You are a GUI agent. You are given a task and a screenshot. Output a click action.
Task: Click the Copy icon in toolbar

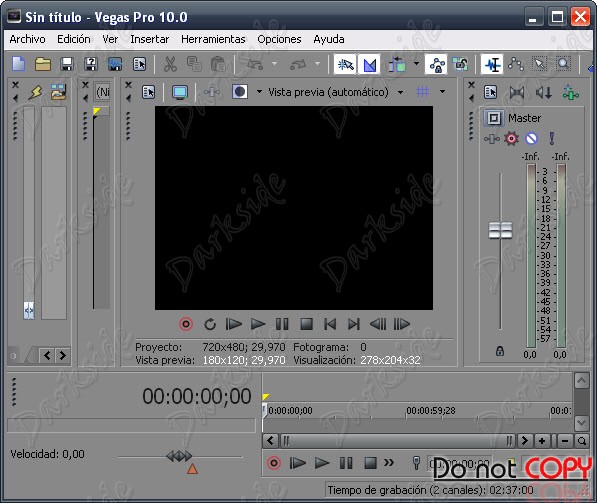click(x=194, y=64)
